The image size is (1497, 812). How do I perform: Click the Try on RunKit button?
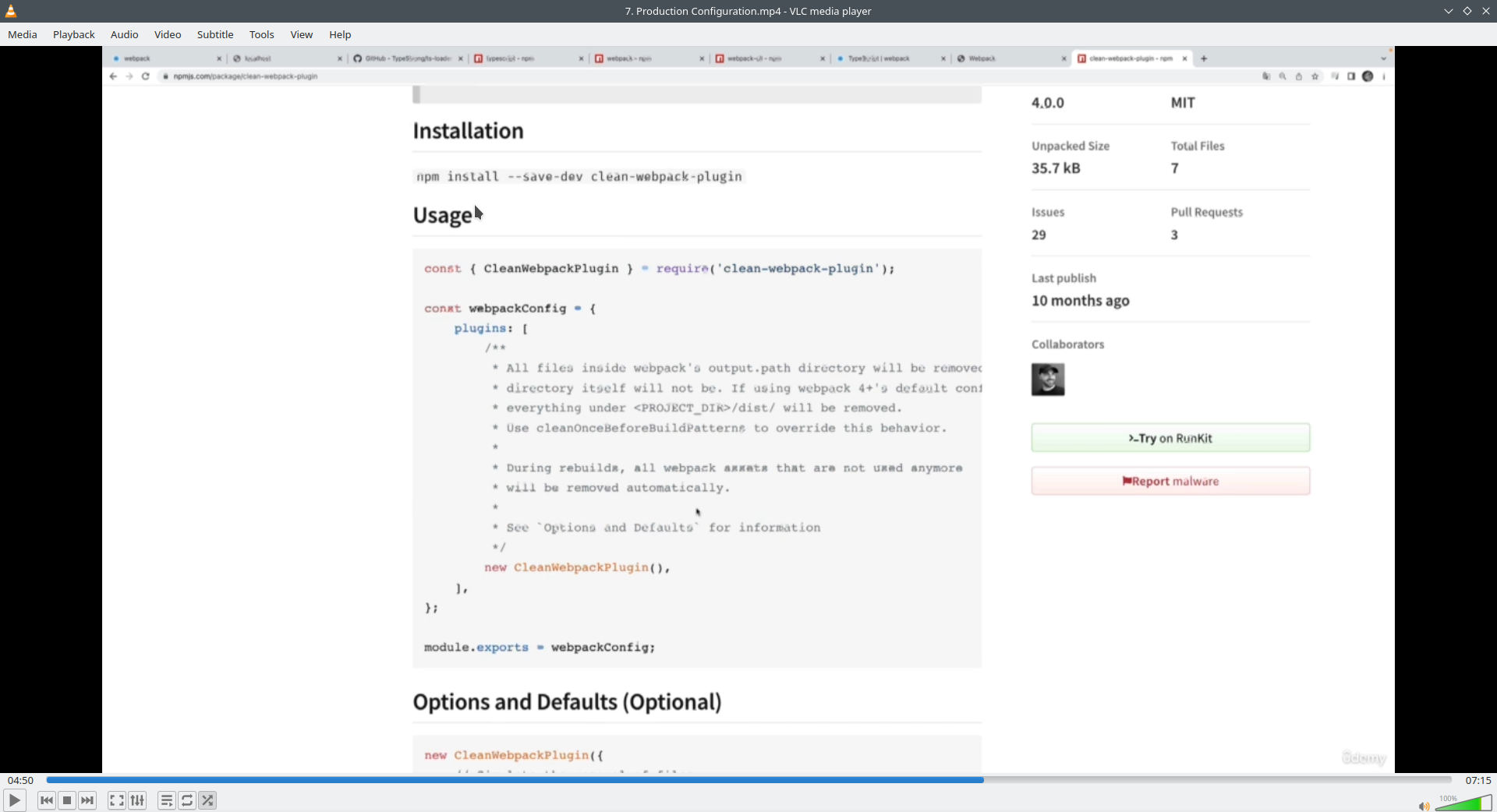click(1170, 438)
